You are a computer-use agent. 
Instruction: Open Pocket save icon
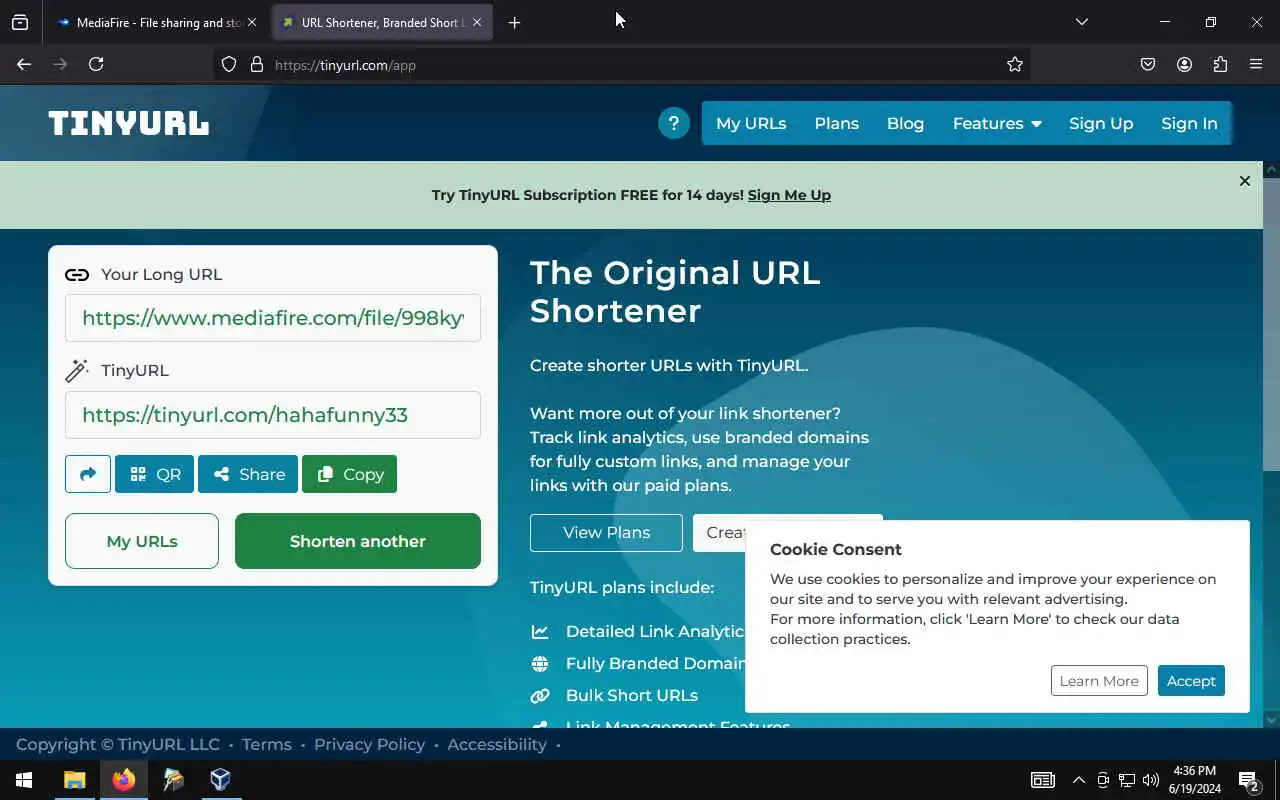(x=1148, y=64)
